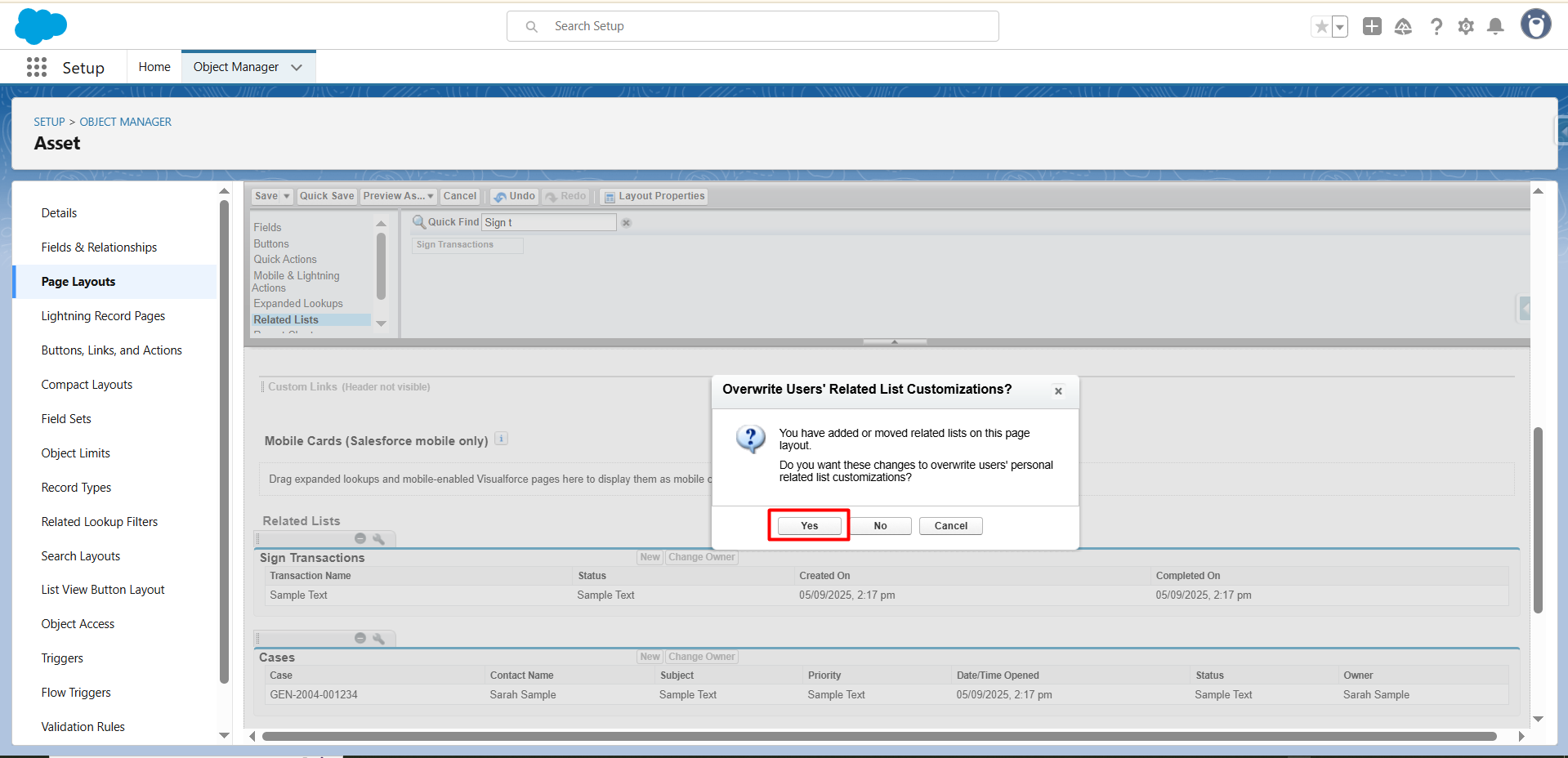Expand the Save button dropdown arrow

coord(287,197)
